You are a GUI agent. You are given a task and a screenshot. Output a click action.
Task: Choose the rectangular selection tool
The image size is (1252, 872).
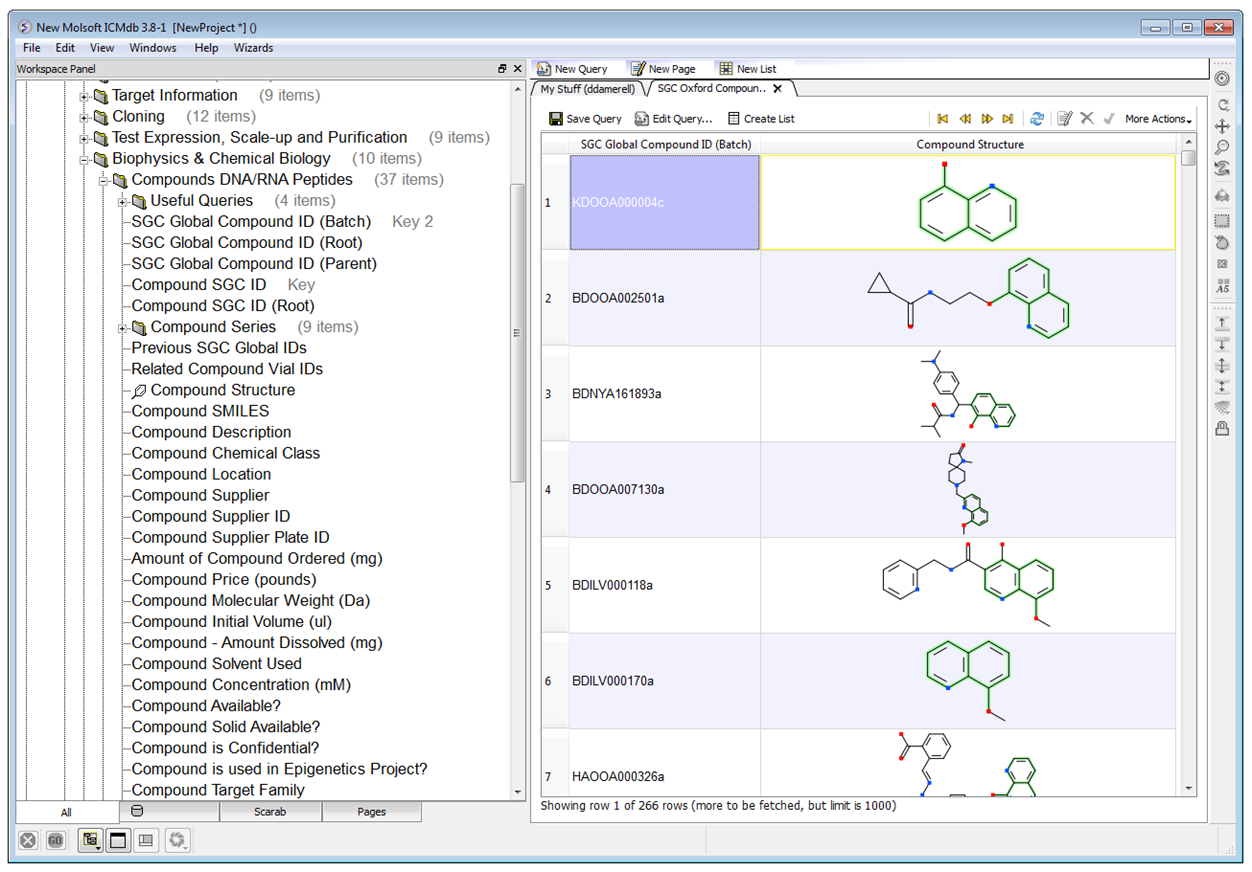pos(1222,221)
